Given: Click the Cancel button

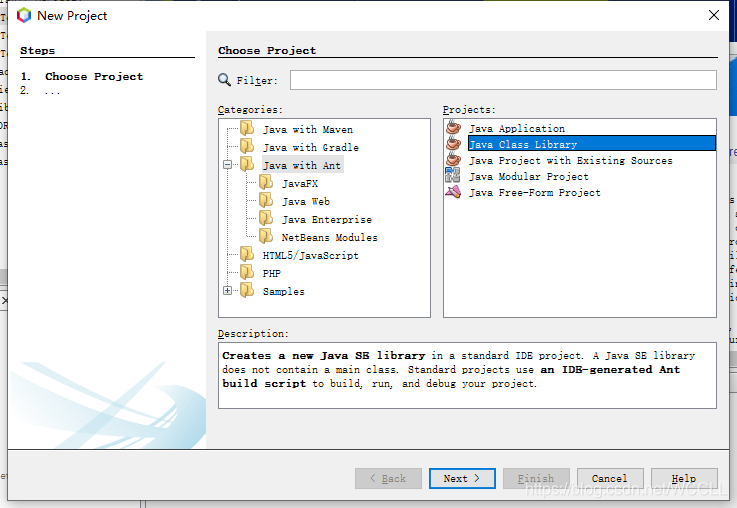Looking at the screenshot, I should click(x=610, y=478).
